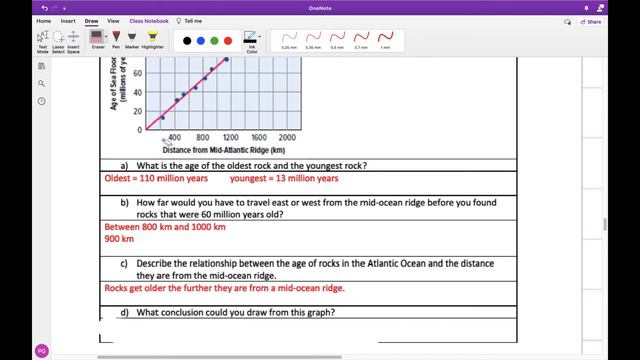Open the notifications bell

click(x=587, y=8)
